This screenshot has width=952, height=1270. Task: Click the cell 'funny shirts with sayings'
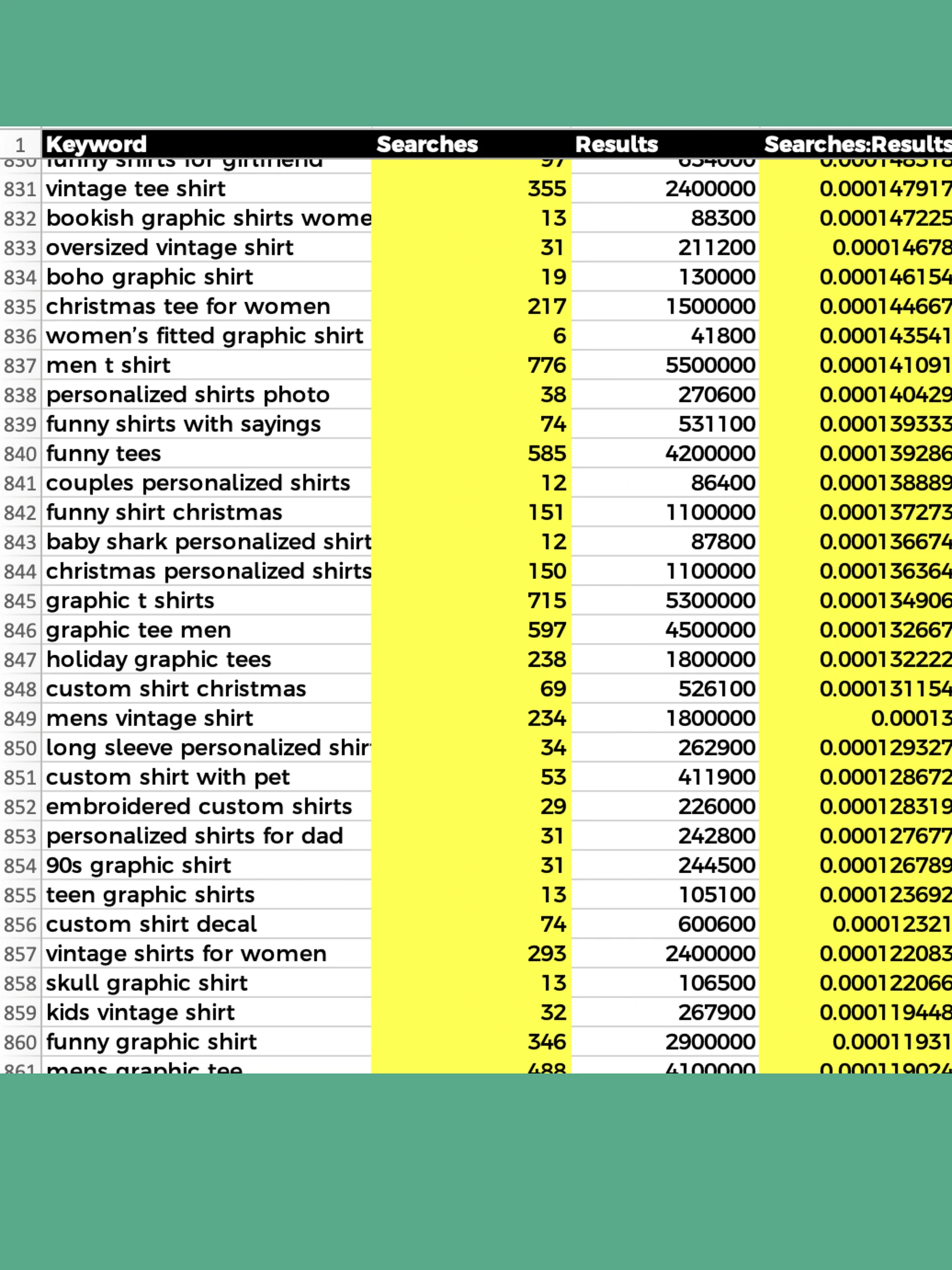[x=207, y=424]
